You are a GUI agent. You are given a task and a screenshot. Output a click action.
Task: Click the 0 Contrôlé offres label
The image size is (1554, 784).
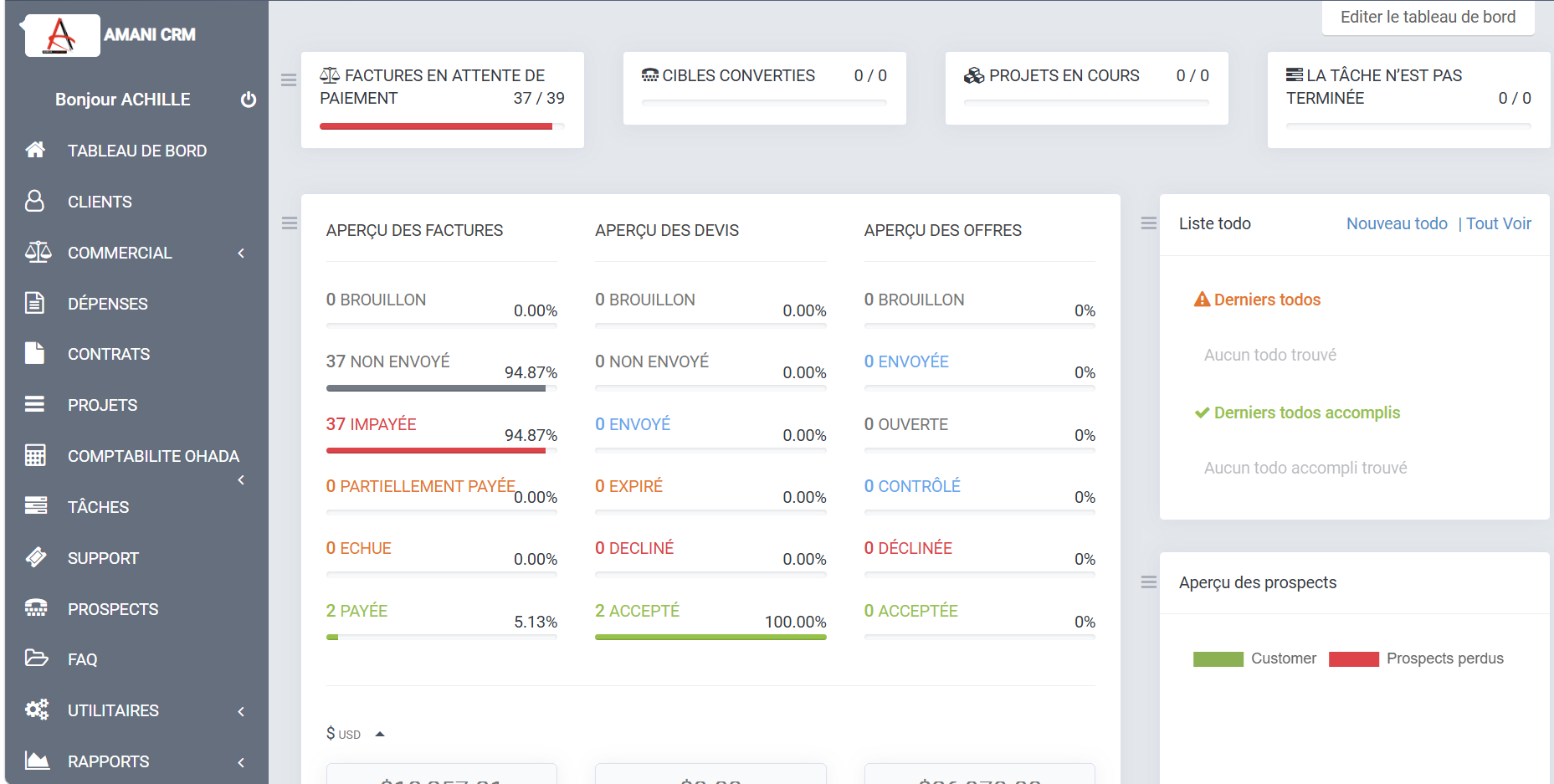(912, 486)
